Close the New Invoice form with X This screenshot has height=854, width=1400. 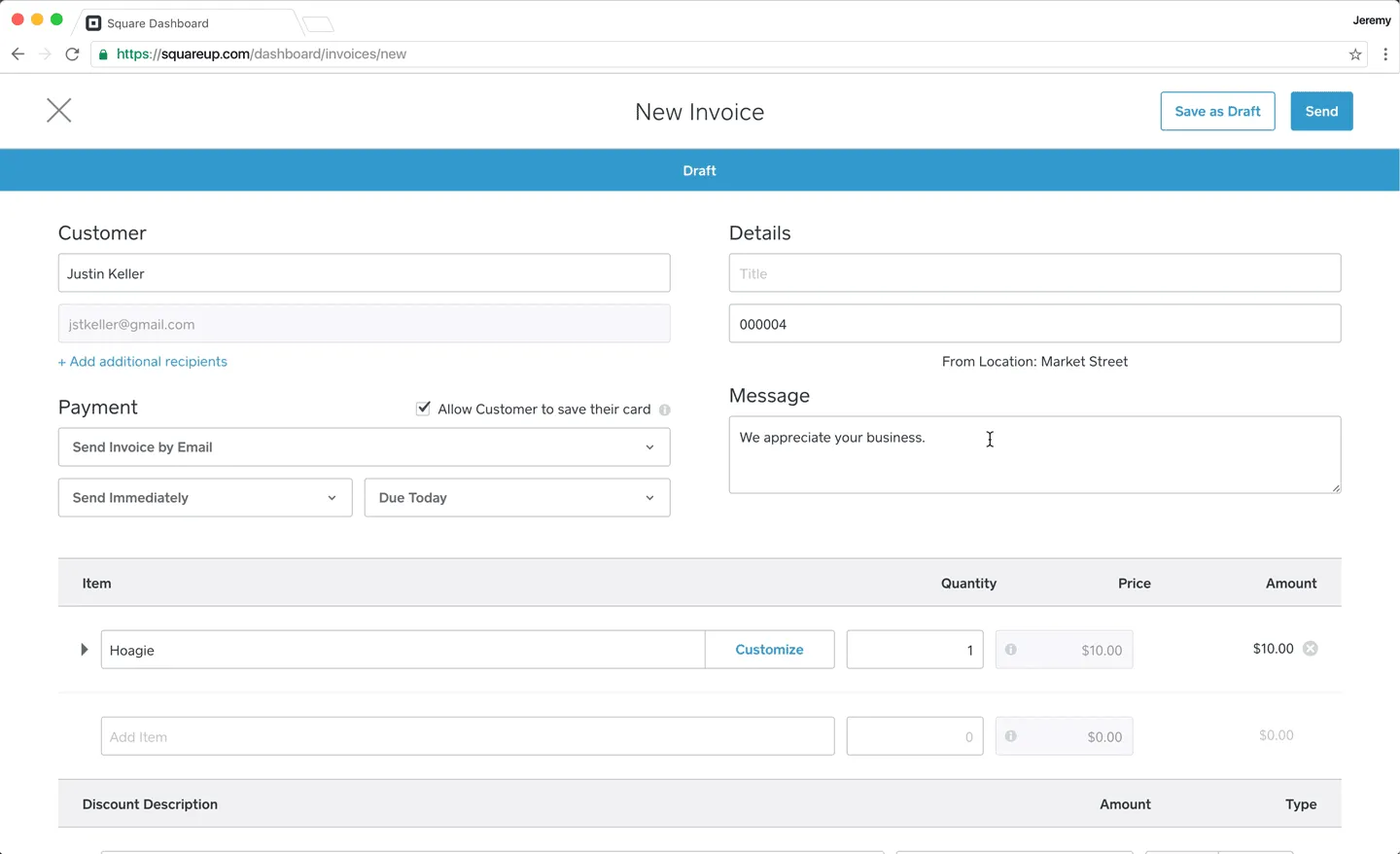[x=59, y=110]
